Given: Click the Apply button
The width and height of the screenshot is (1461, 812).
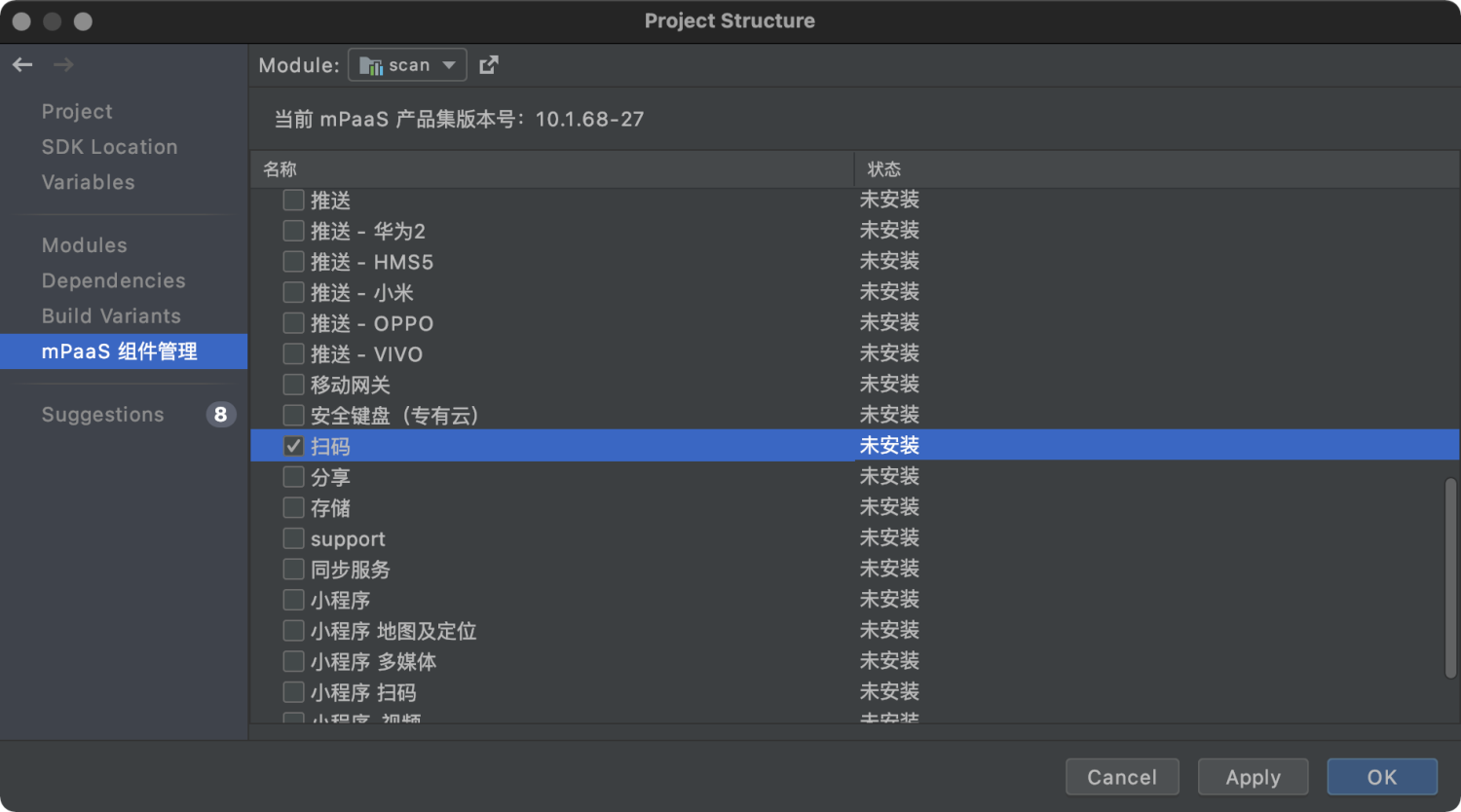Looking at the screenshot, I should [x=1253, y=777].
